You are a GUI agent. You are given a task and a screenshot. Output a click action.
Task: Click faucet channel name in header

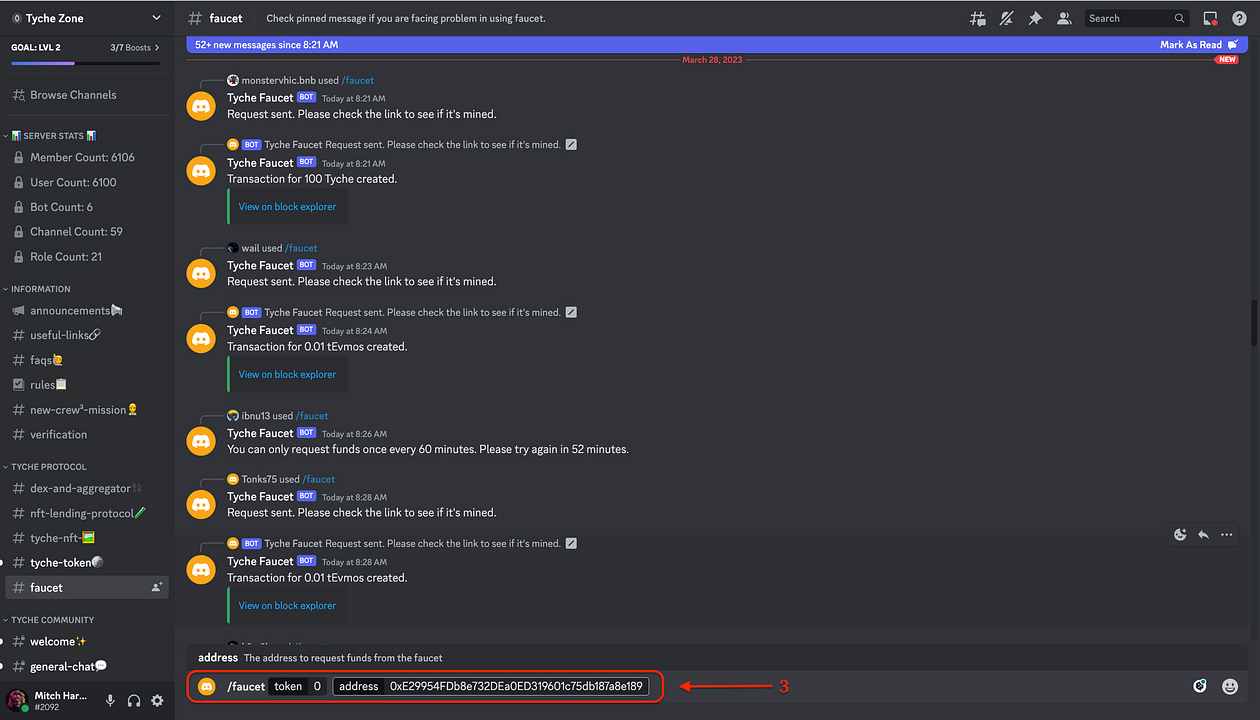[x=226, y=18]
